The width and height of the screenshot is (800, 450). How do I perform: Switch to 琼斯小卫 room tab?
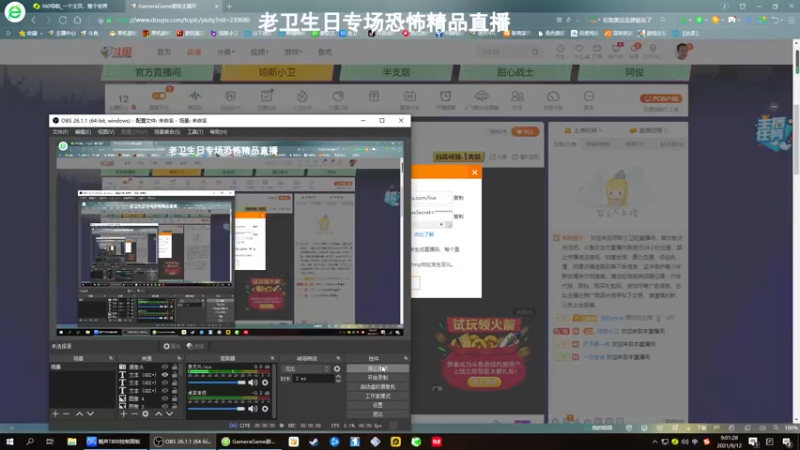click(277, 72)
